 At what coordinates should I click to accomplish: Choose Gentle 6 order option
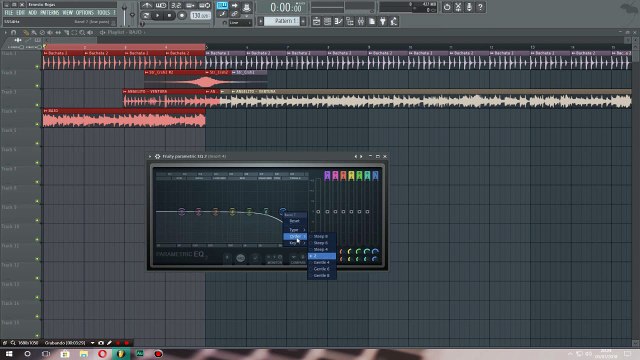(x=322, y=269)
